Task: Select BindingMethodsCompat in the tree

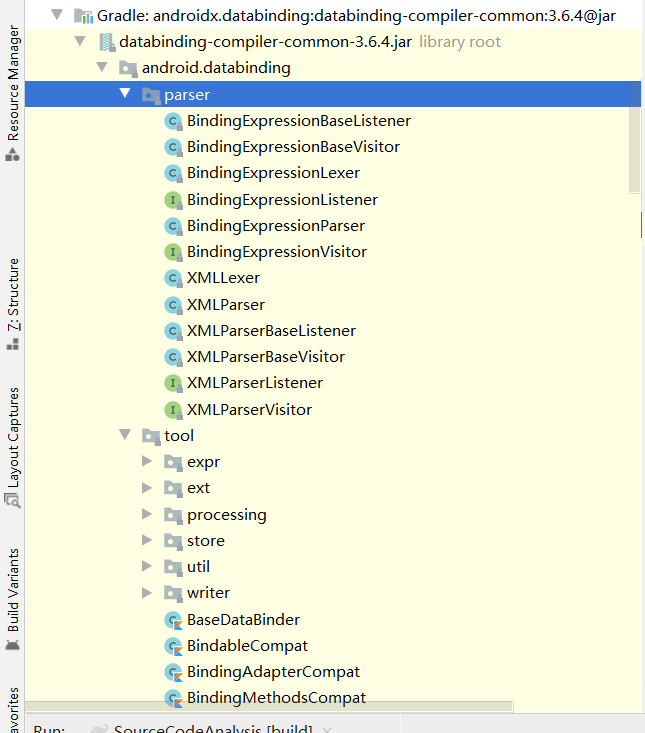Action: [276, 698]
